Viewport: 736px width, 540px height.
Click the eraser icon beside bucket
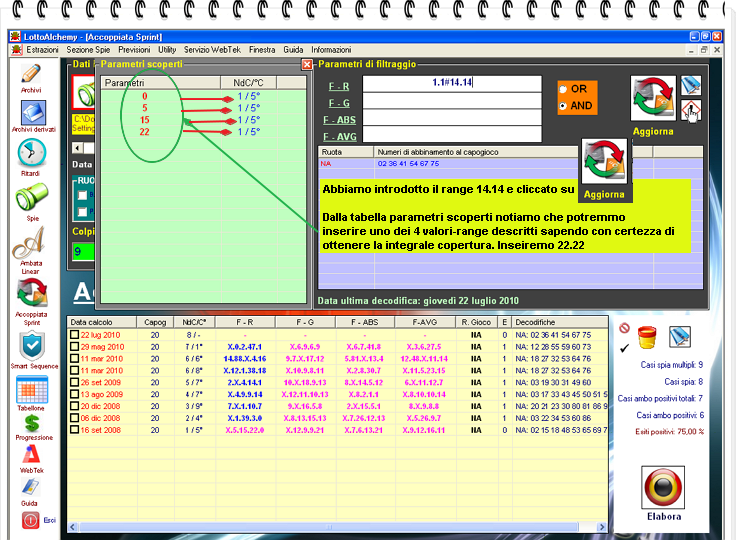[680, 337]
